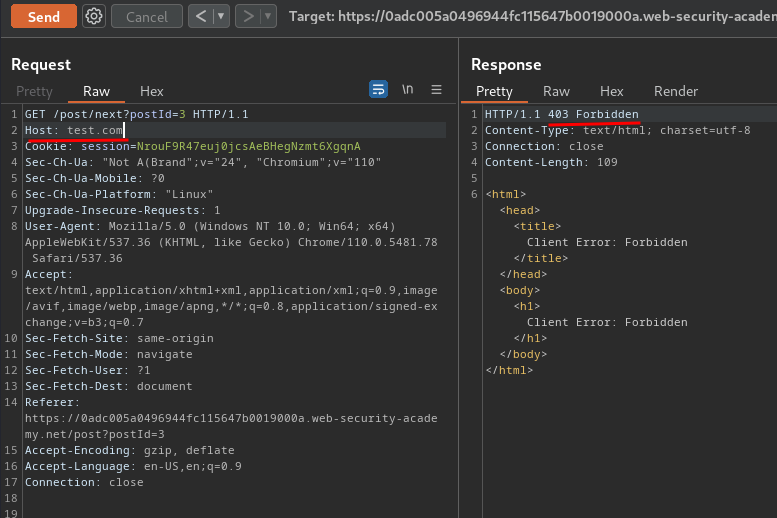Click the request Connection: close line
This screenshot has height=518, width=777.
point(84,482)
